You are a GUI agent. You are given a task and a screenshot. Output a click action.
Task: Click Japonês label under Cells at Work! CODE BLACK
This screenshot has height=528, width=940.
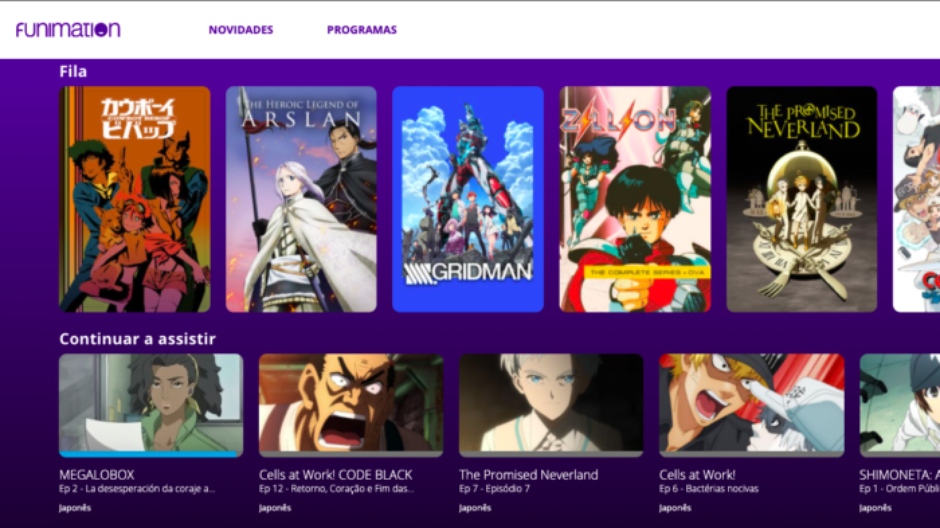[x=275, y=508]
